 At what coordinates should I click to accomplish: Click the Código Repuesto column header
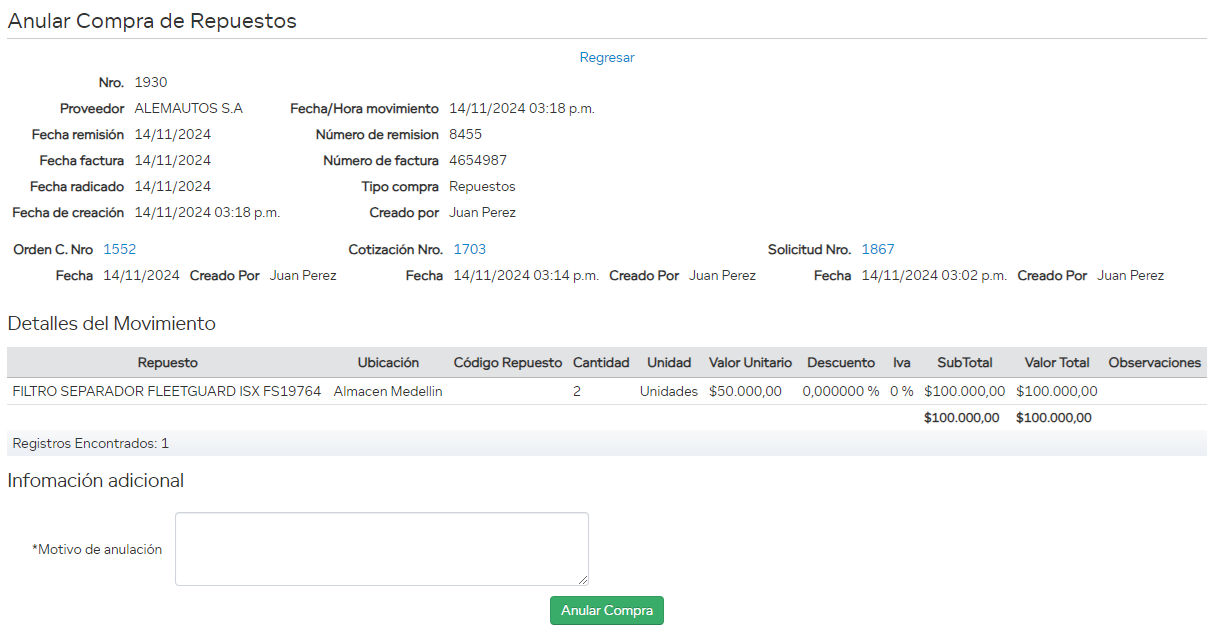tap(507, 362)
